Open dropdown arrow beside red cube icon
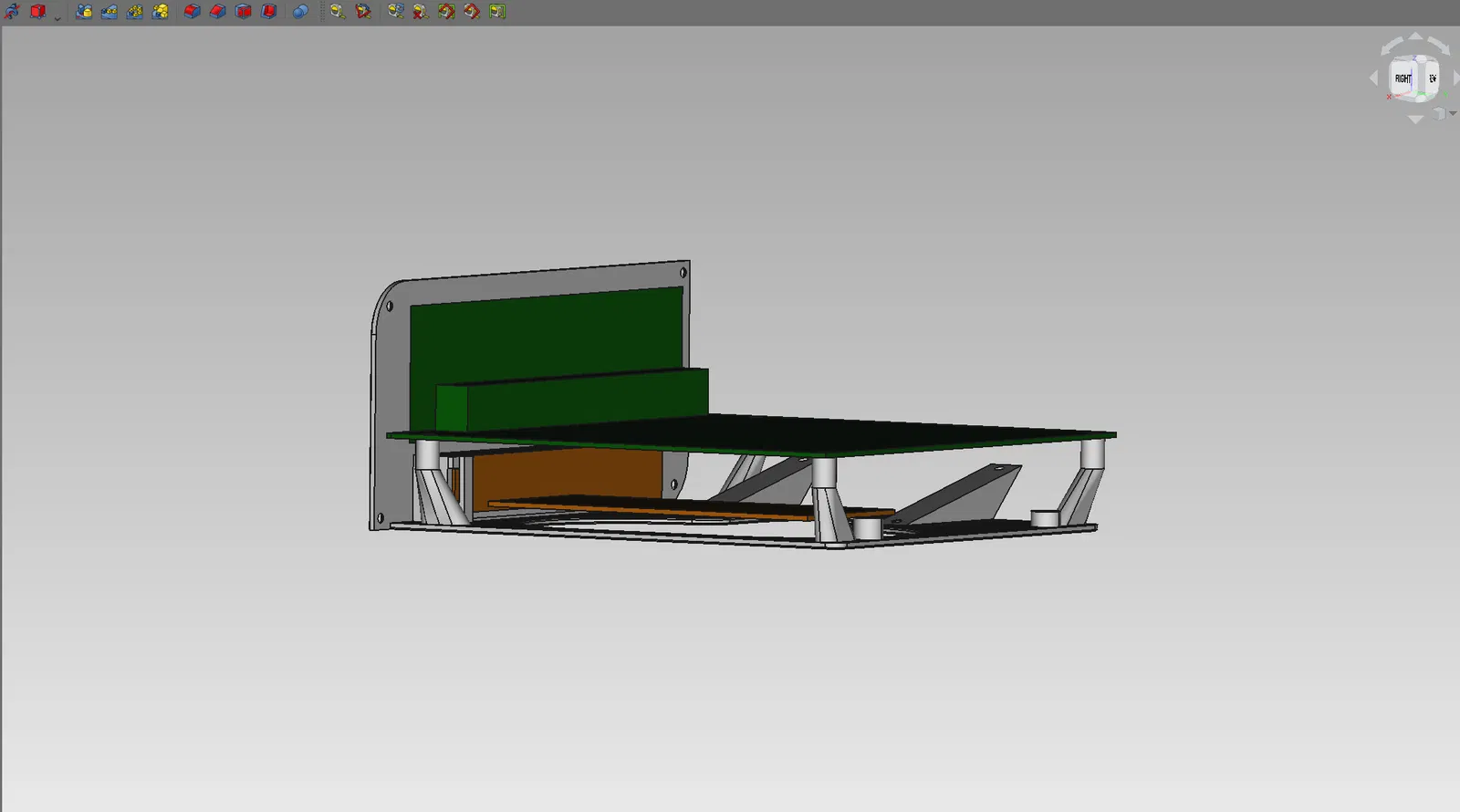This screenshot has height=812, width=1460. click(57, 17)
